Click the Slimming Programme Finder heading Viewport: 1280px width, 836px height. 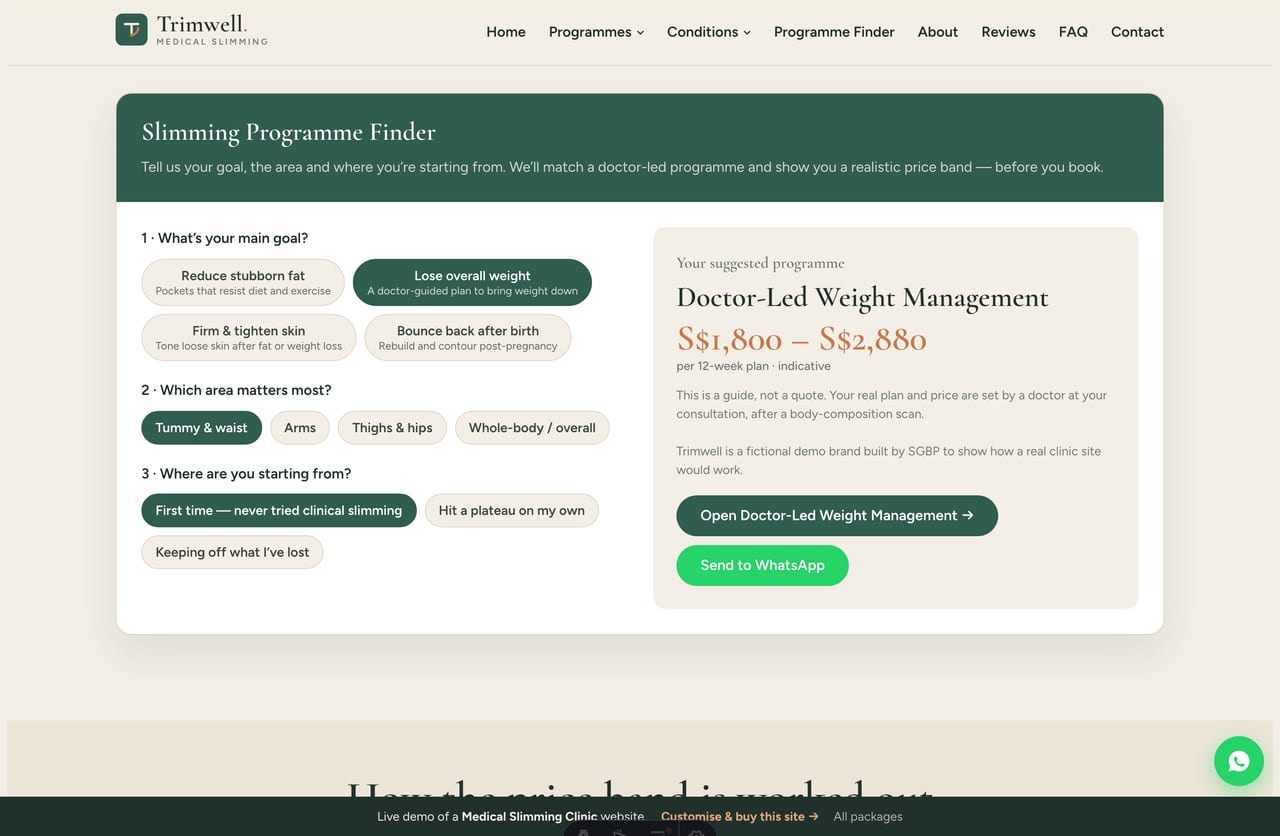(288, 132)
